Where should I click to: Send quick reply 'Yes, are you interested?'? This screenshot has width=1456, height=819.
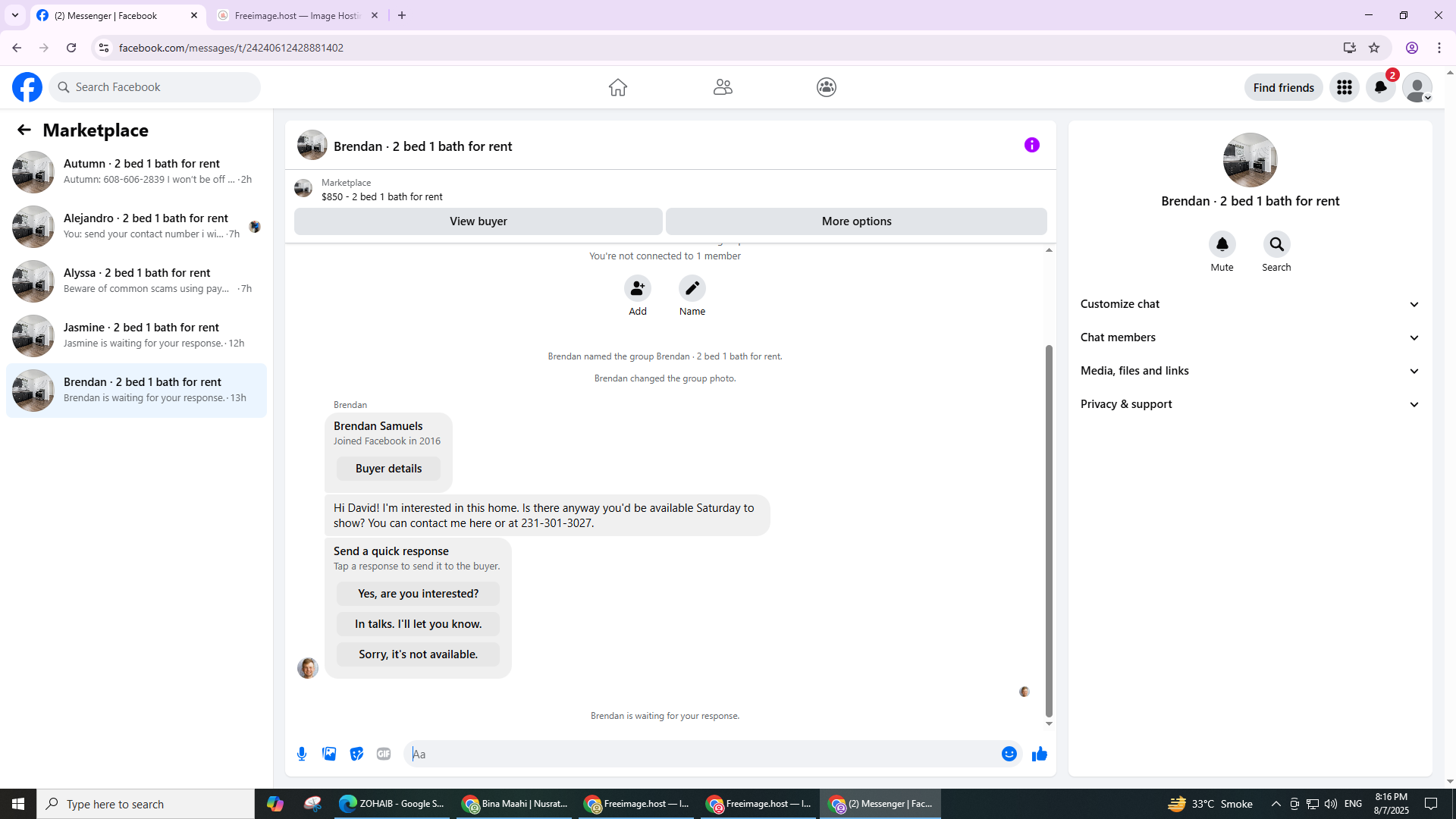tap(419, 594)
